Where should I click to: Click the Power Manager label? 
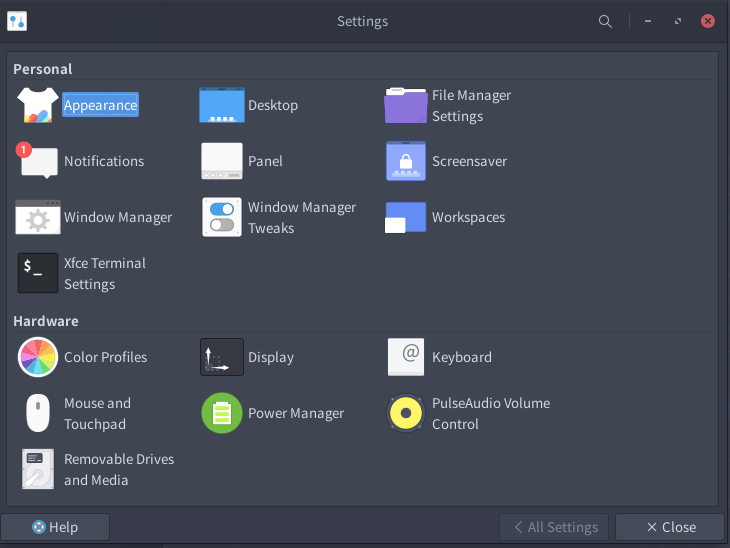296,413
